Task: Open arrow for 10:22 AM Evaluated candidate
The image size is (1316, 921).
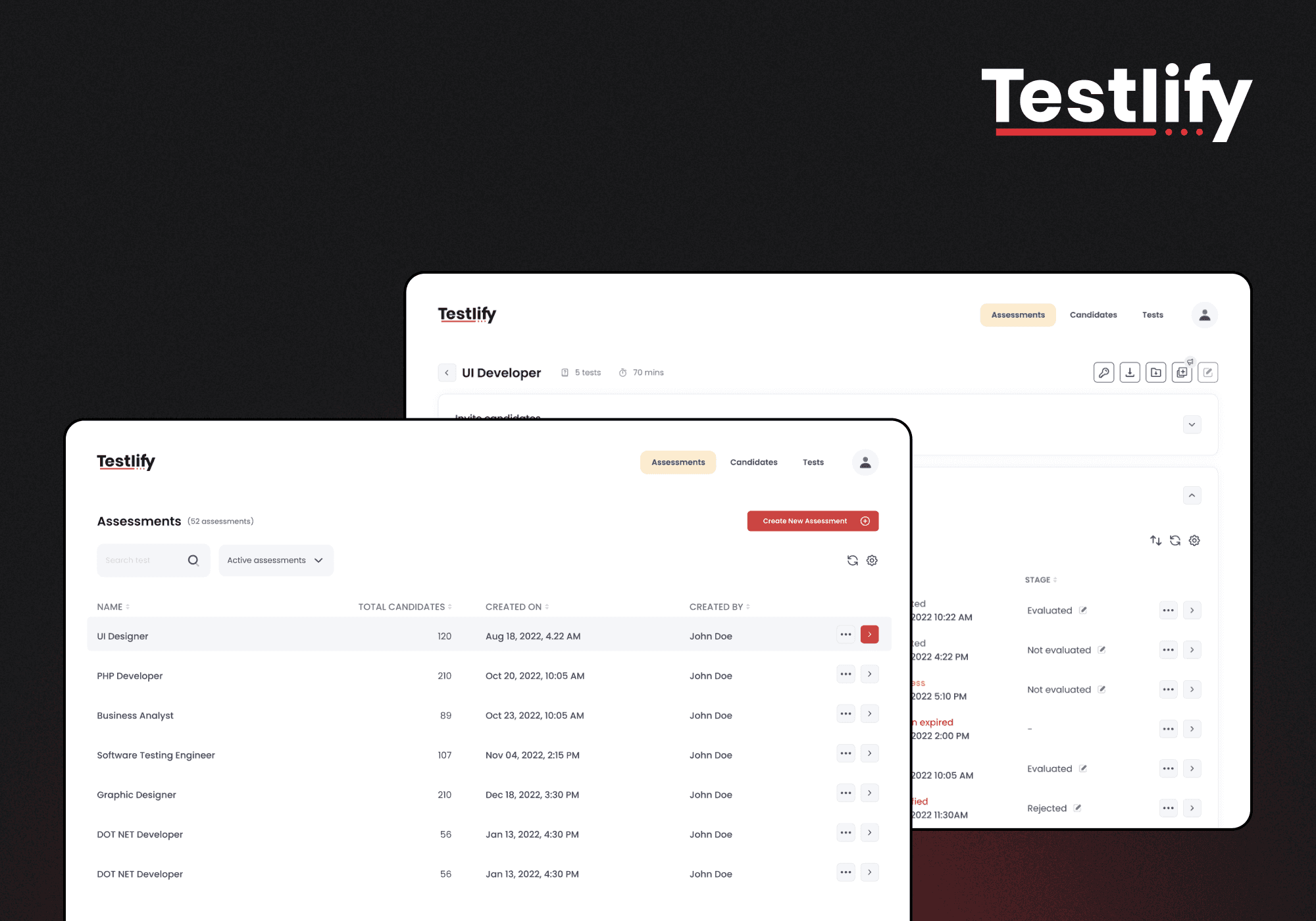Action: coord(1192,610)
